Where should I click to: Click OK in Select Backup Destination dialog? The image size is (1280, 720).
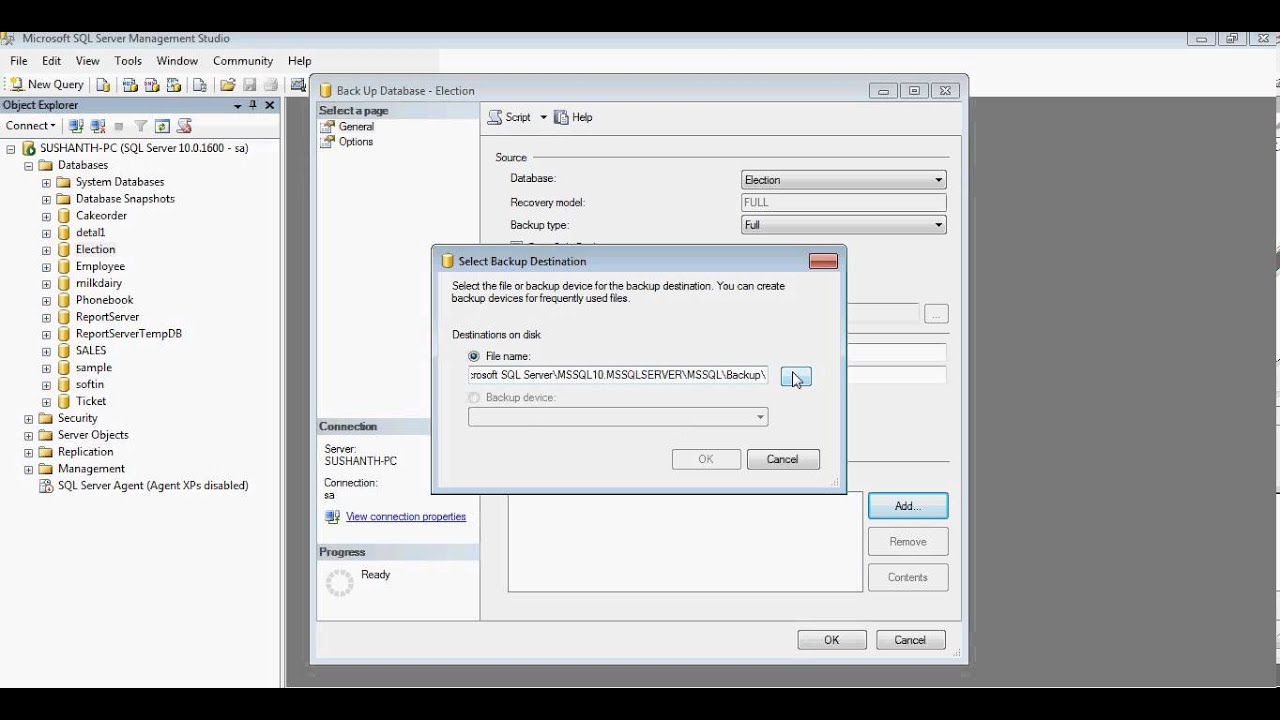[706, 459]
